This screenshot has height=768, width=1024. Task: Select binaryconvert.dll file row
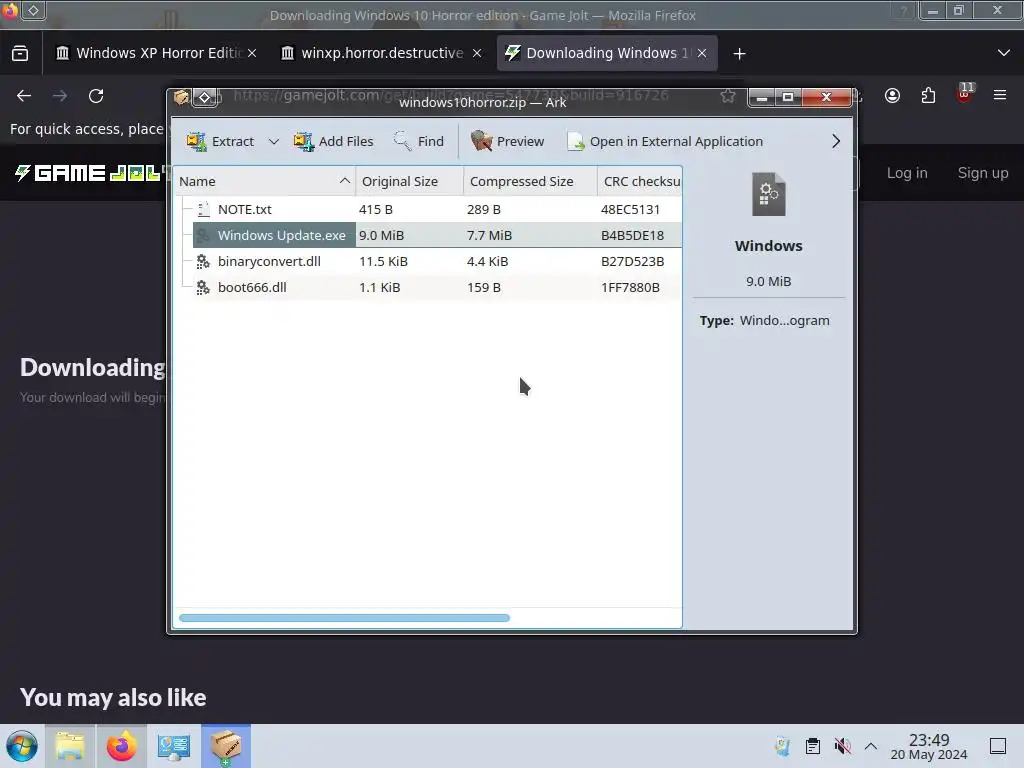(x=427, y=261)
